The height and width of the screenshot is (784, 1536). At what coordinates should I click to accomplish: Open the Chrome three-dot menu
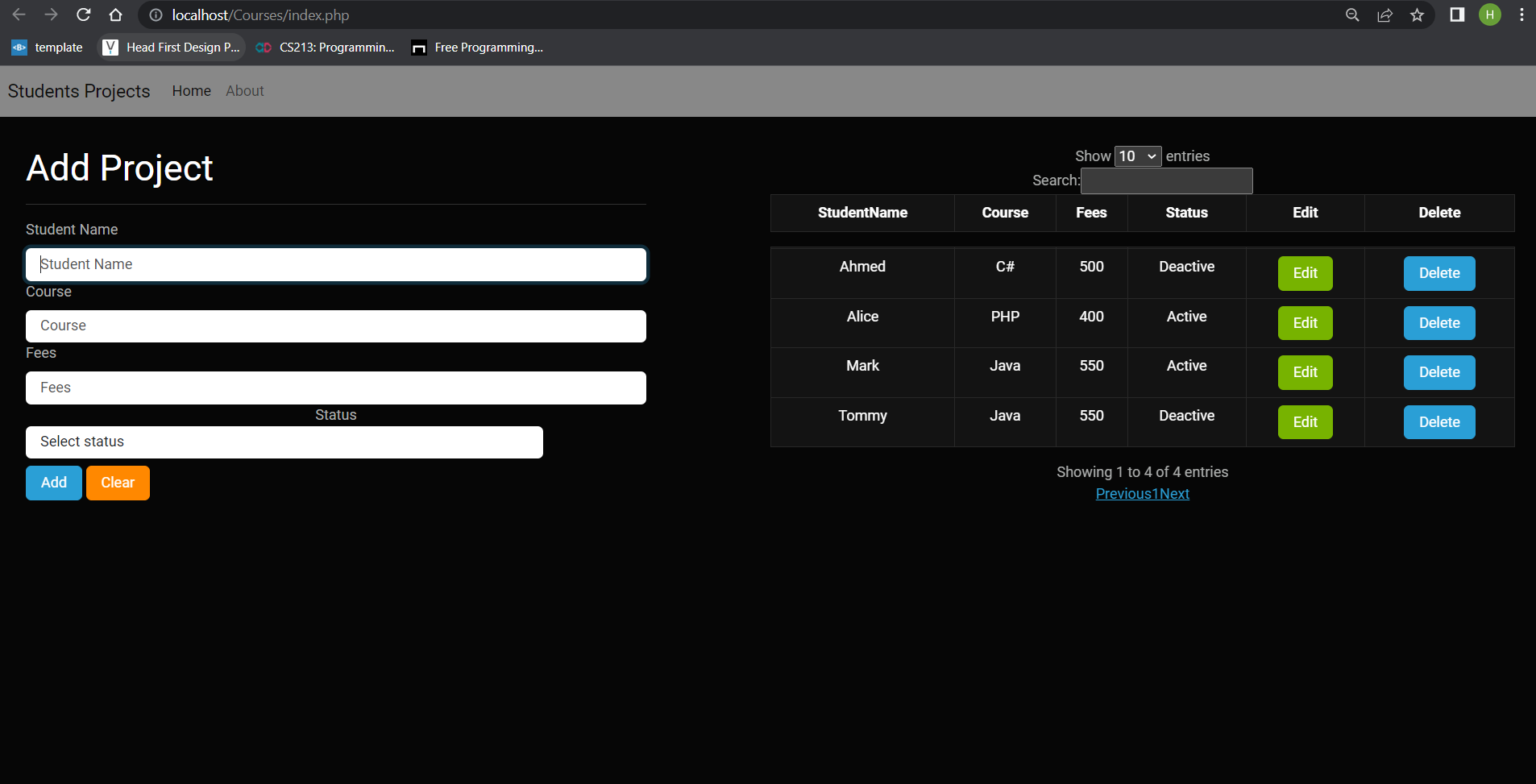pyautogui.click(x=1521, y=15)
